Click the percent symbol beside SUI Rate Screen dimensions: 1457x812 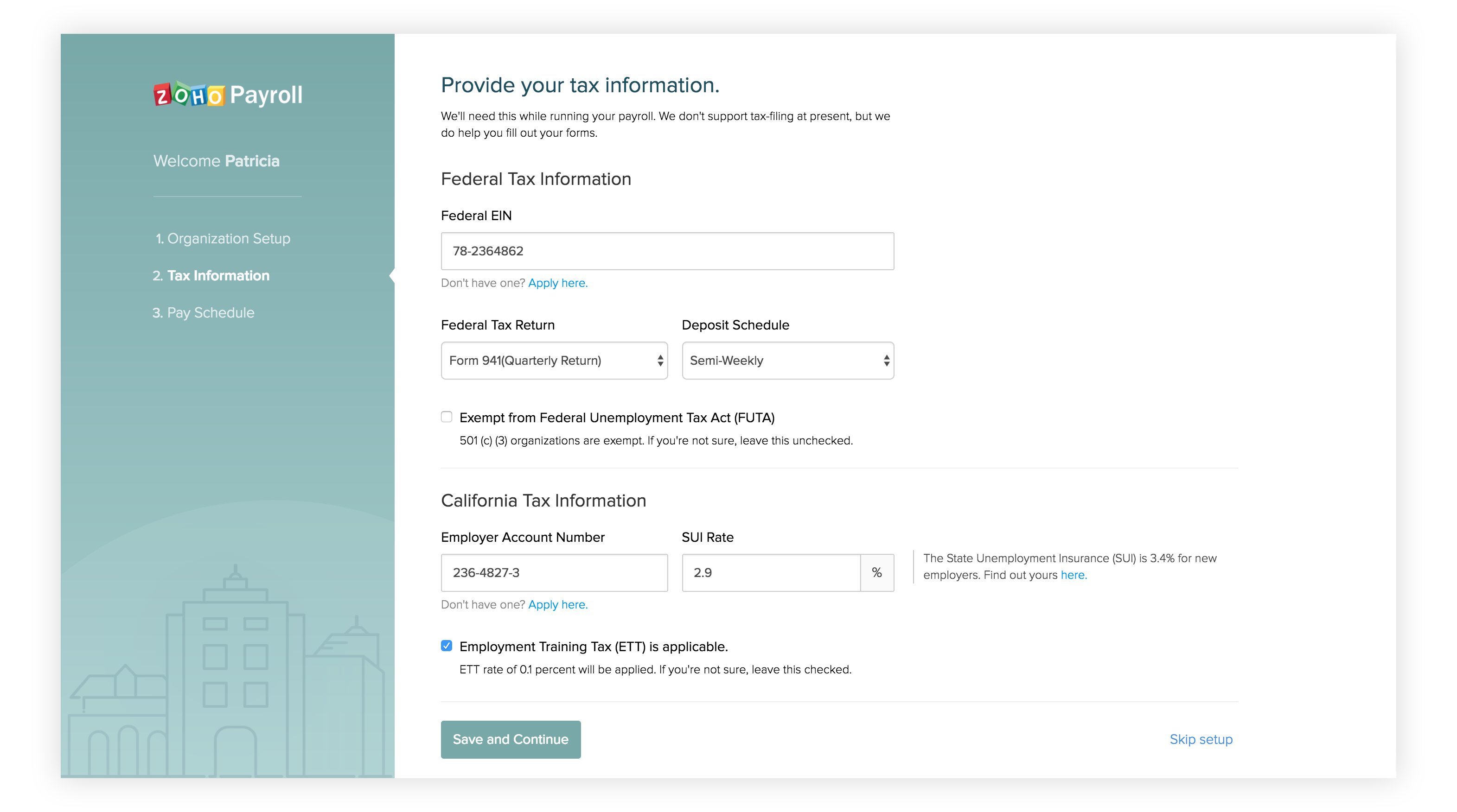click(x=877, y=572)
